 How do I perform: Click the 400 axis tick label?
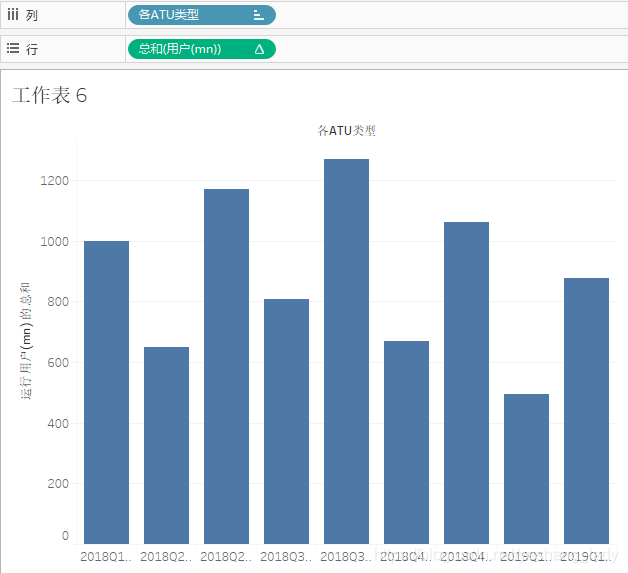(x=58, y=424)
